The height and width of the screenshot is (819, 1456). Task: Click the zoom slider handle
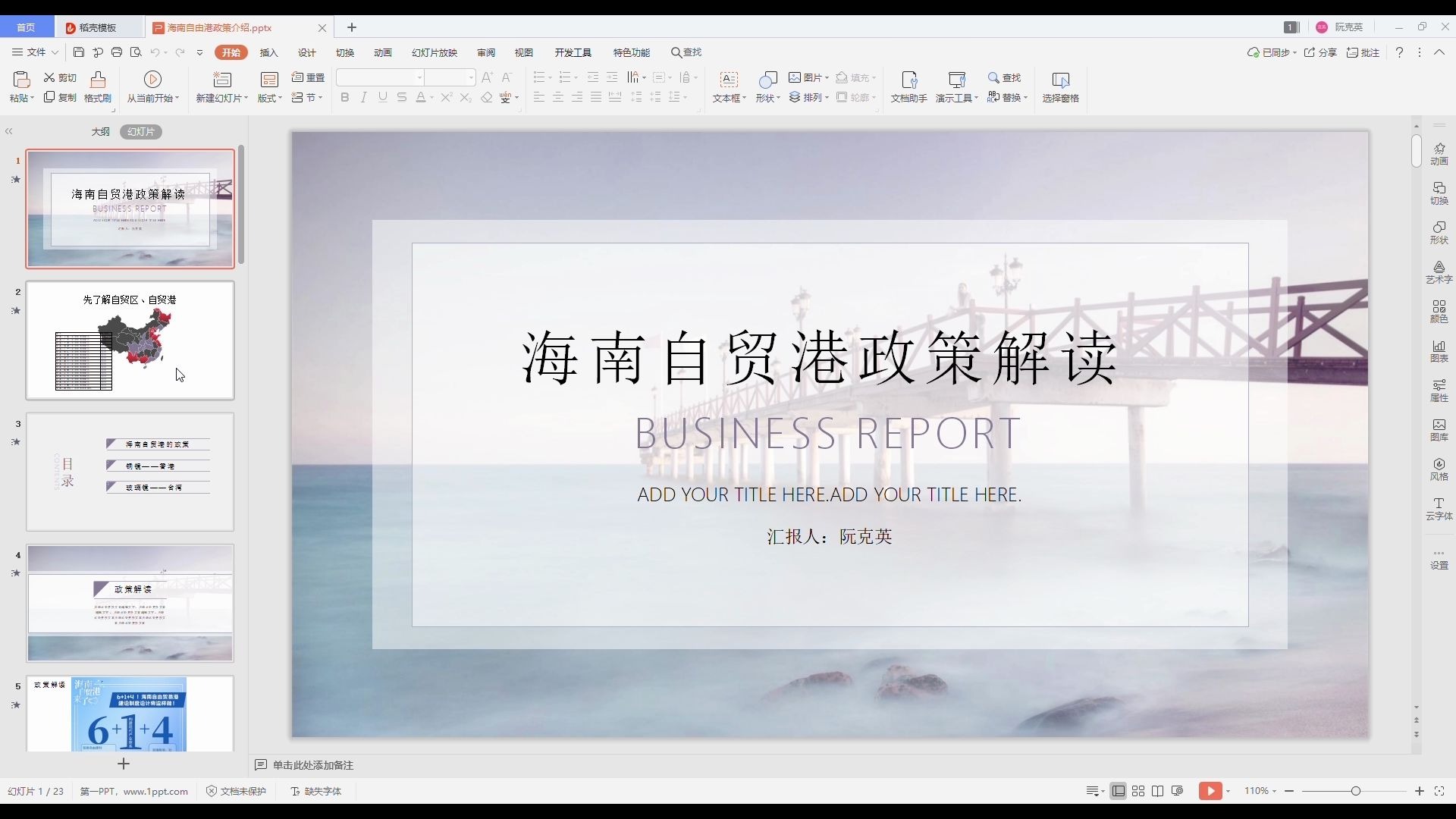(x=1355, y=791)
